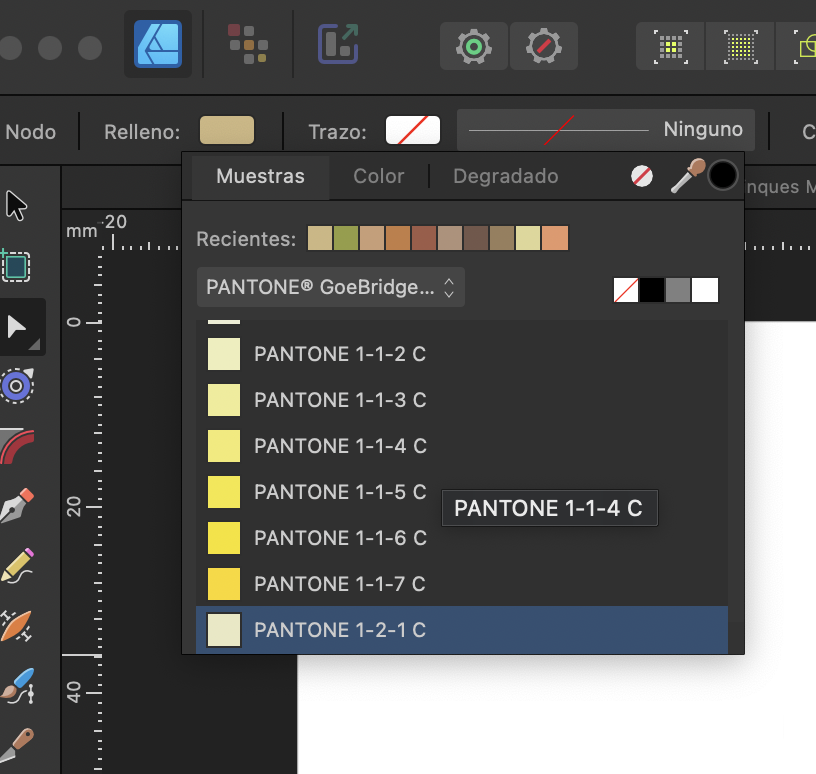Image resolution: width=816 pixels, height=774 pixels.
Task: Click the black picked-color circle
Action: tap(723, 175)
